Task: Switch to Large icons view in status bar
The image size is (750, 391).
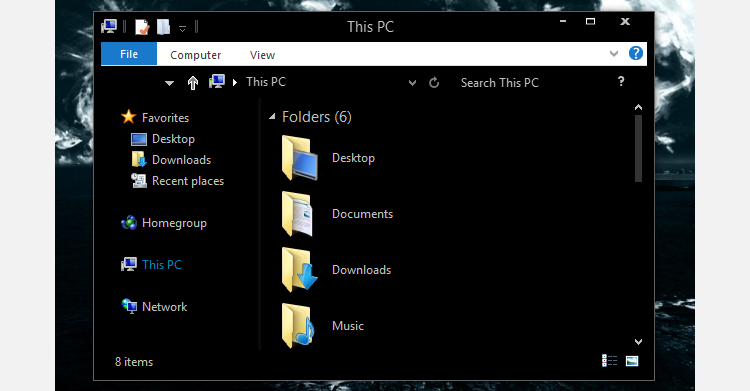Action: [632, 361]
